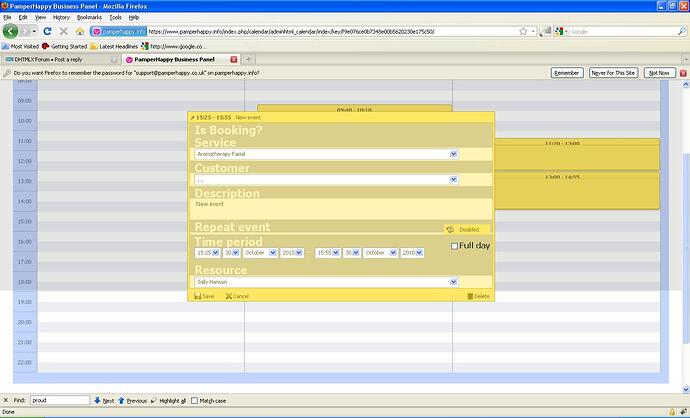The height and width of the screenshot is (418, 690).
Task: Click the page vertical scrollbar
Action: (x=686, y=249)
